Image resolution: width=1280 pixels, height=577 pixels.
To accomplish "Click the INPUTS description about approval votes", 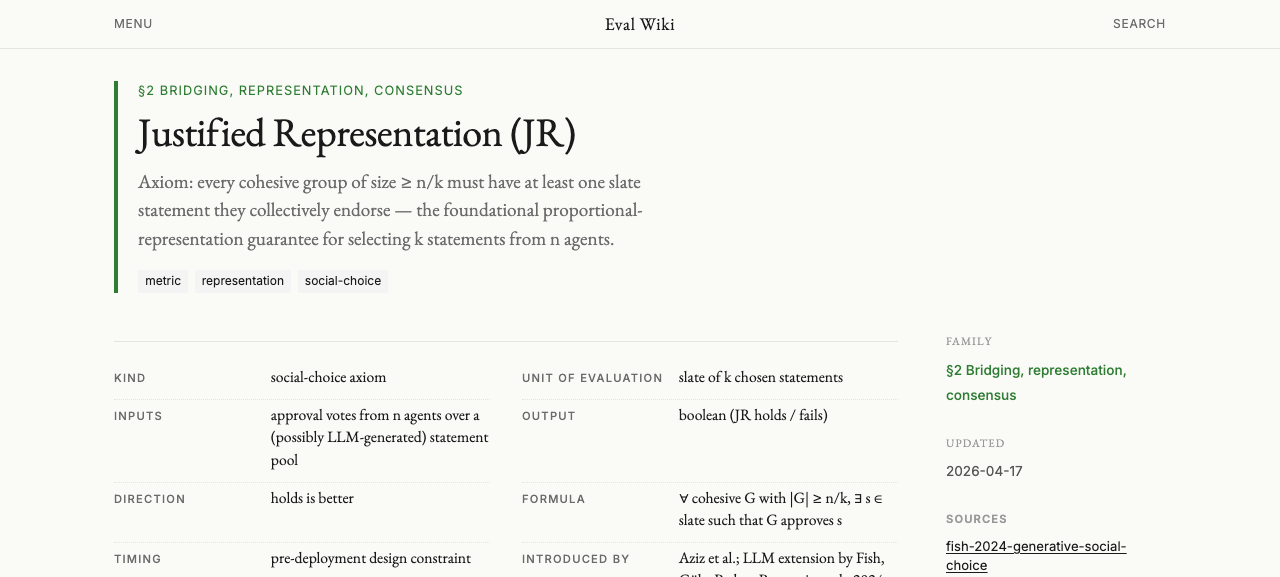I will click(x=380, y=438).
